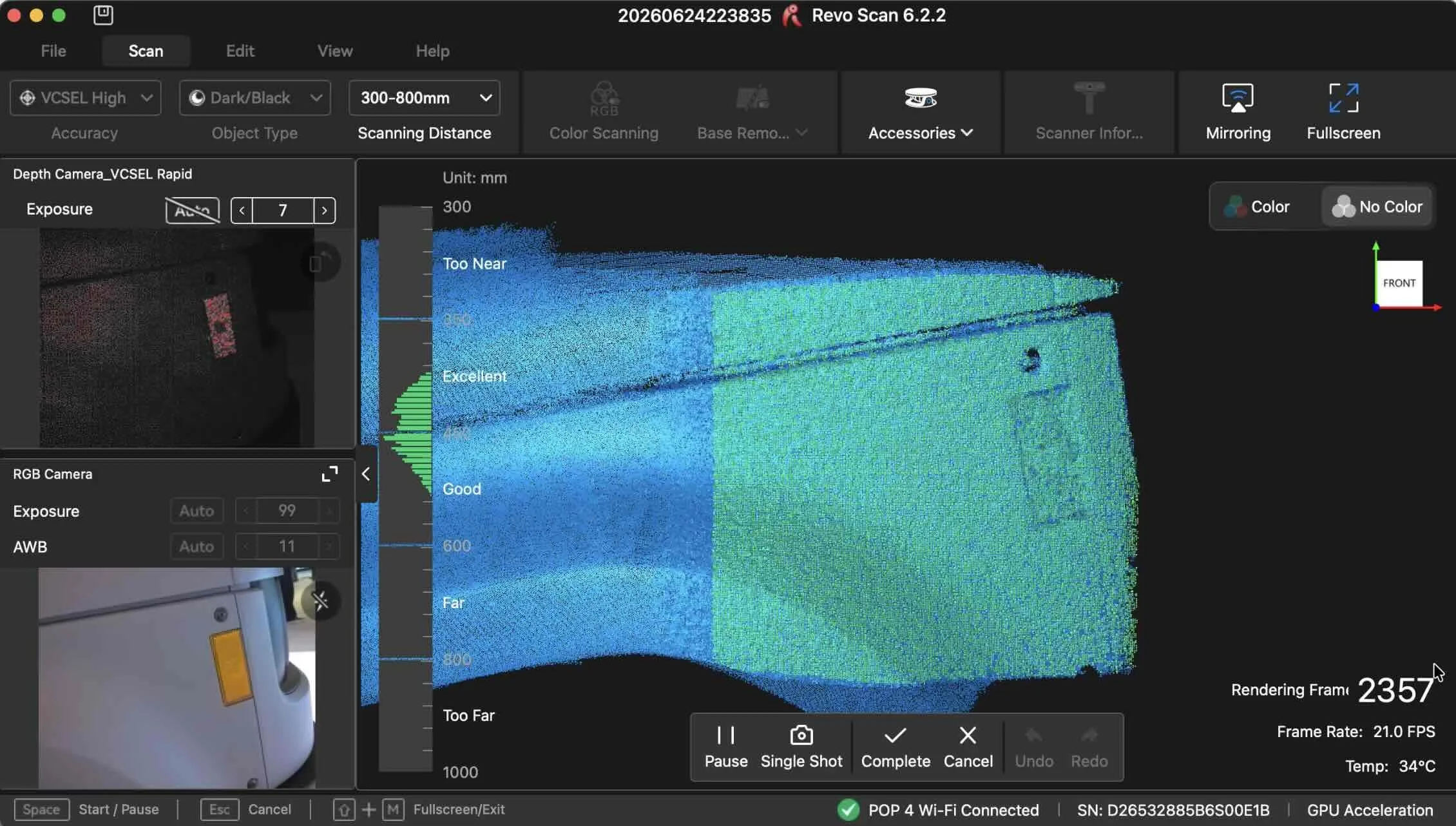Collapse the left camera panel
This screenshot has width=1456, height=826.
tap(365, 474)
